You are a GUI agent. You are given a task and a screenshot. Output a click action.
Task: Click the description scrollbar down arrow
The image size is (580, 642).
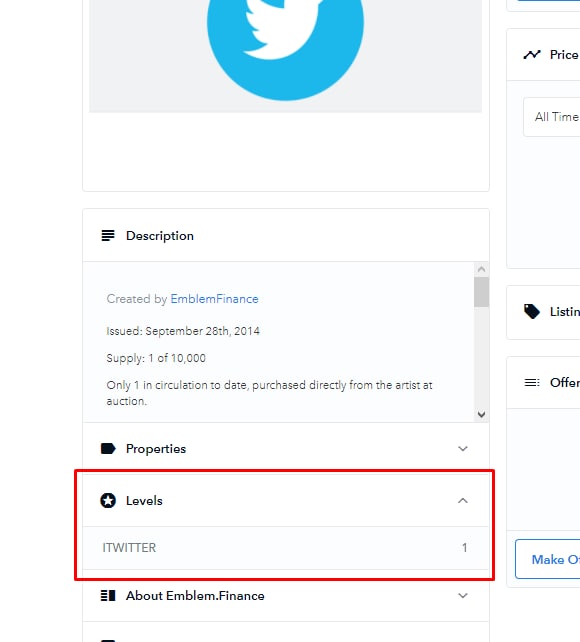point(481,415)
